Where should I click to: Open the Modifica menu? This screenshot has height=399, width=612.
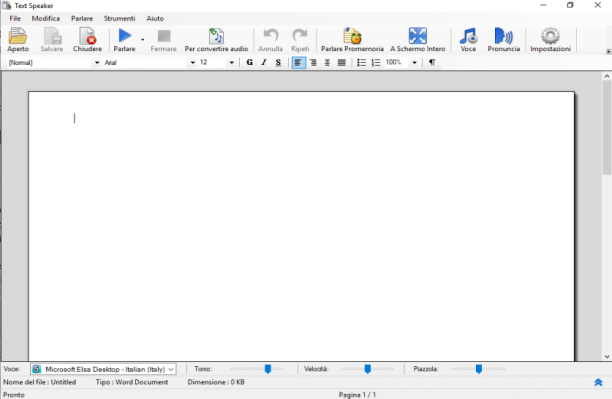pyautogui.click(x=46, y=18)
